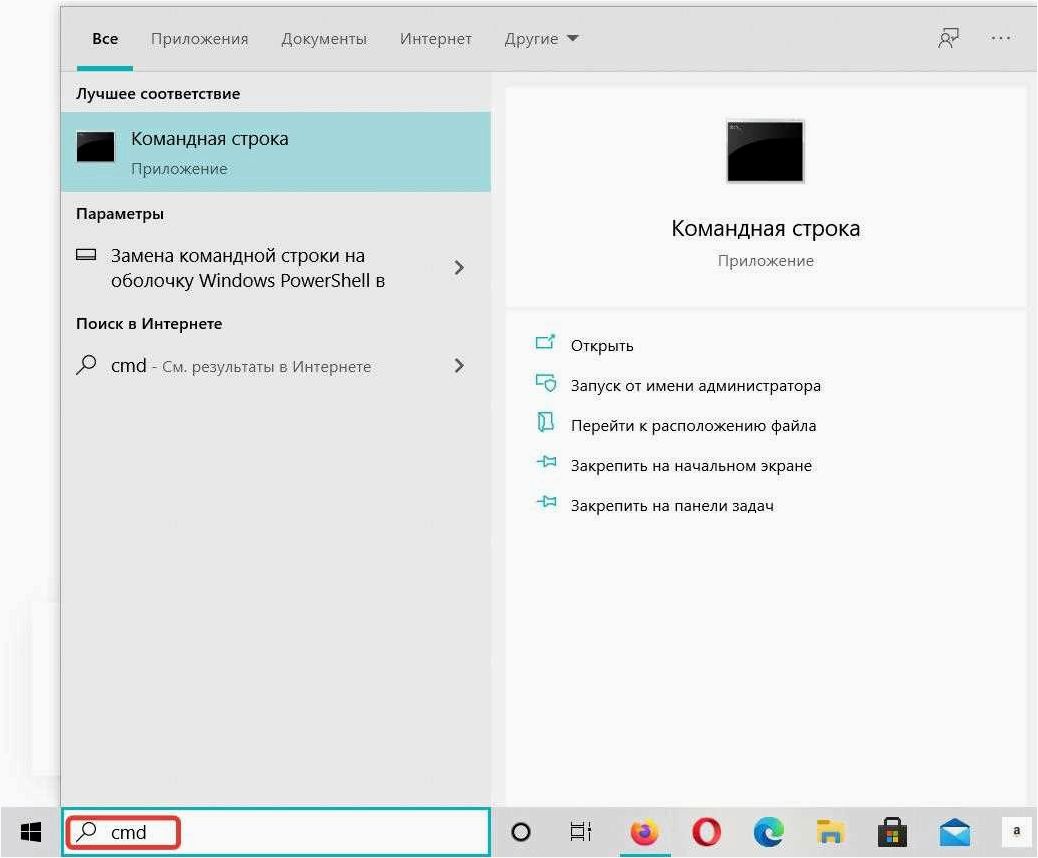Click Закрепить на начальном экране
Image resolution: width=1038 pixels, height=858 pixels.
691,466
